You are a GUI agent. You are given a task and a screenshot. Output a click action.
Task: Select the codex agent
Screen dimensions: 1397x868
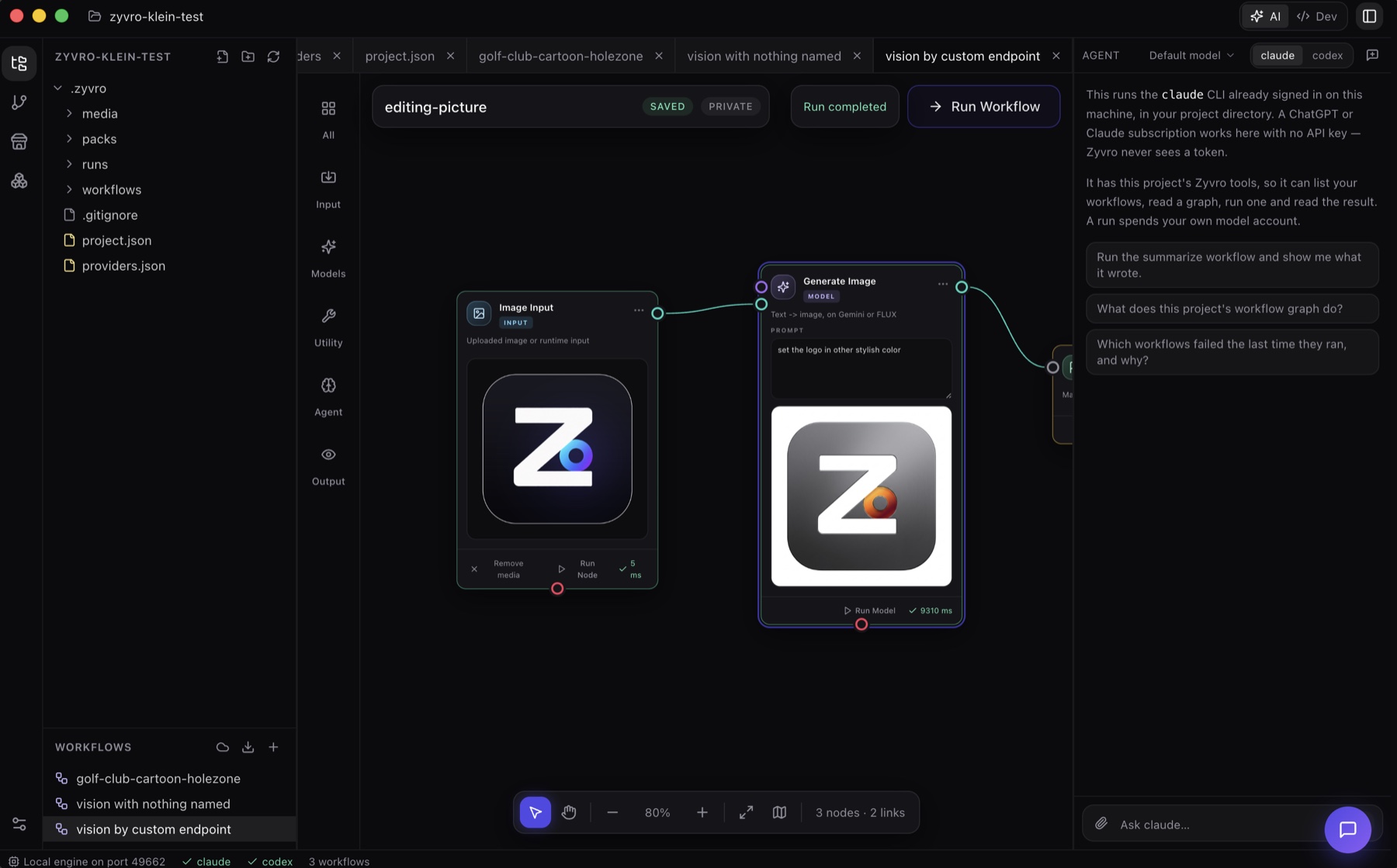(1327, 55)
